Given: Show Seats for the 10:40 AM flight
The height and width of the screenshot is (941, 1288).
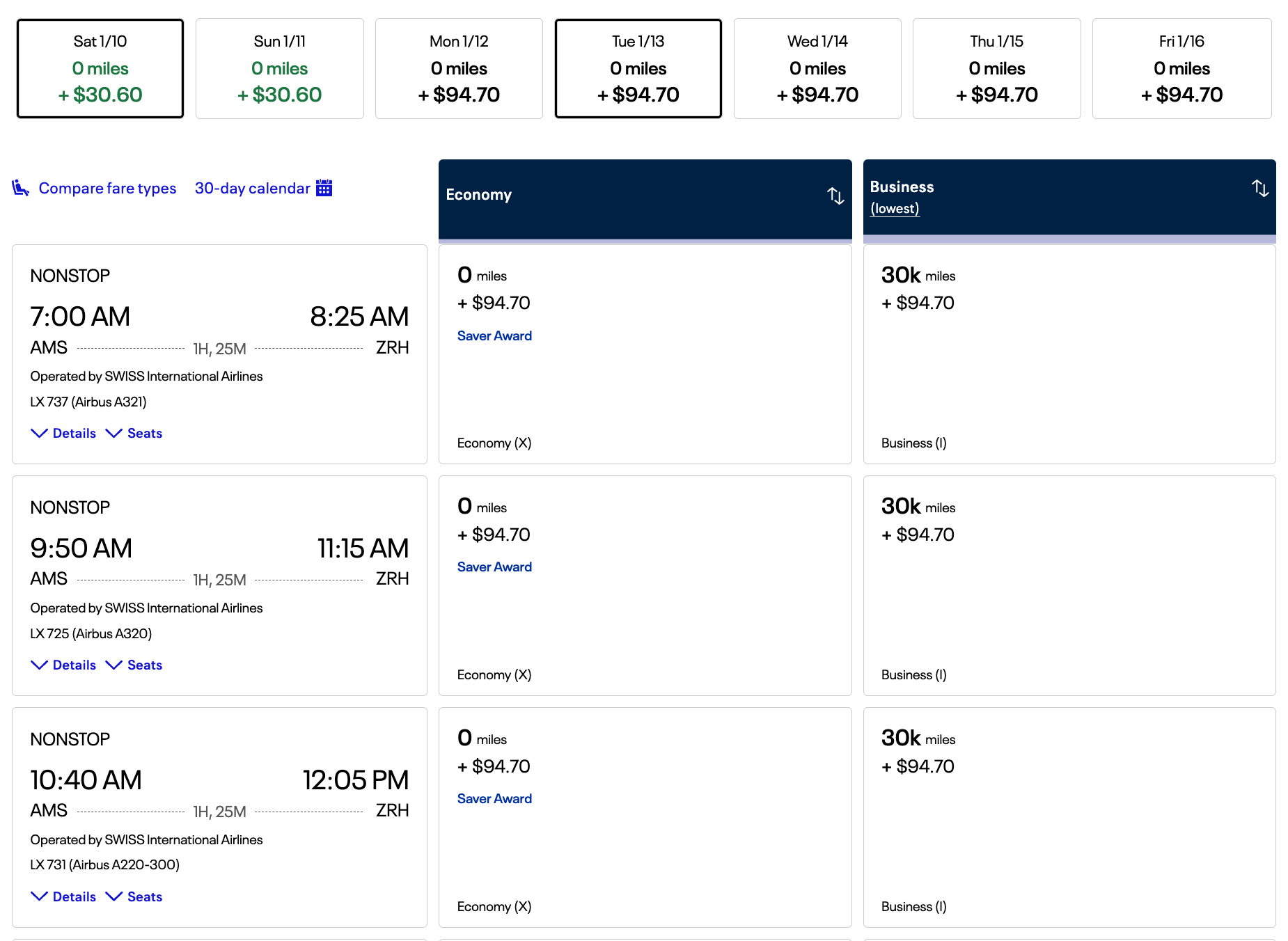Looking at the screenshot, I should 134,896.
